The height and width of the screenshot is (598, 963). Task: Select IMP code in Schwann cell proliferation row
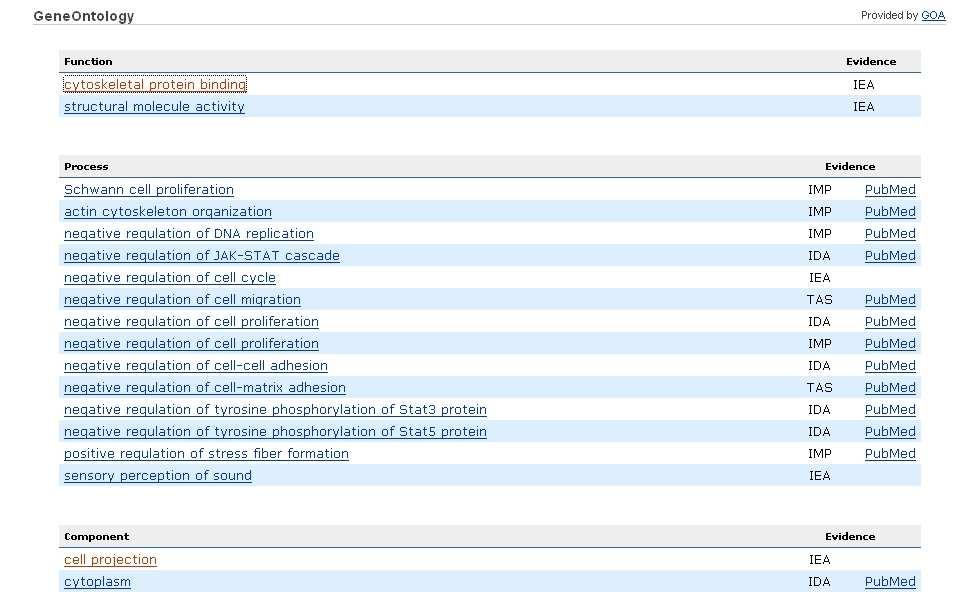click(820, 190)
